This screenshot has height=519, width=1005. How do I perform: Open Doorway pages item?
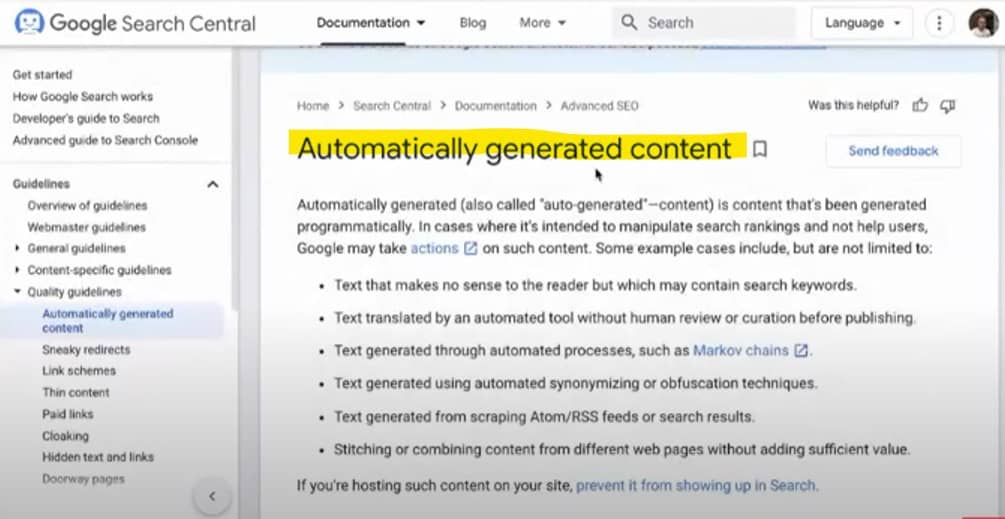point(83,479)
